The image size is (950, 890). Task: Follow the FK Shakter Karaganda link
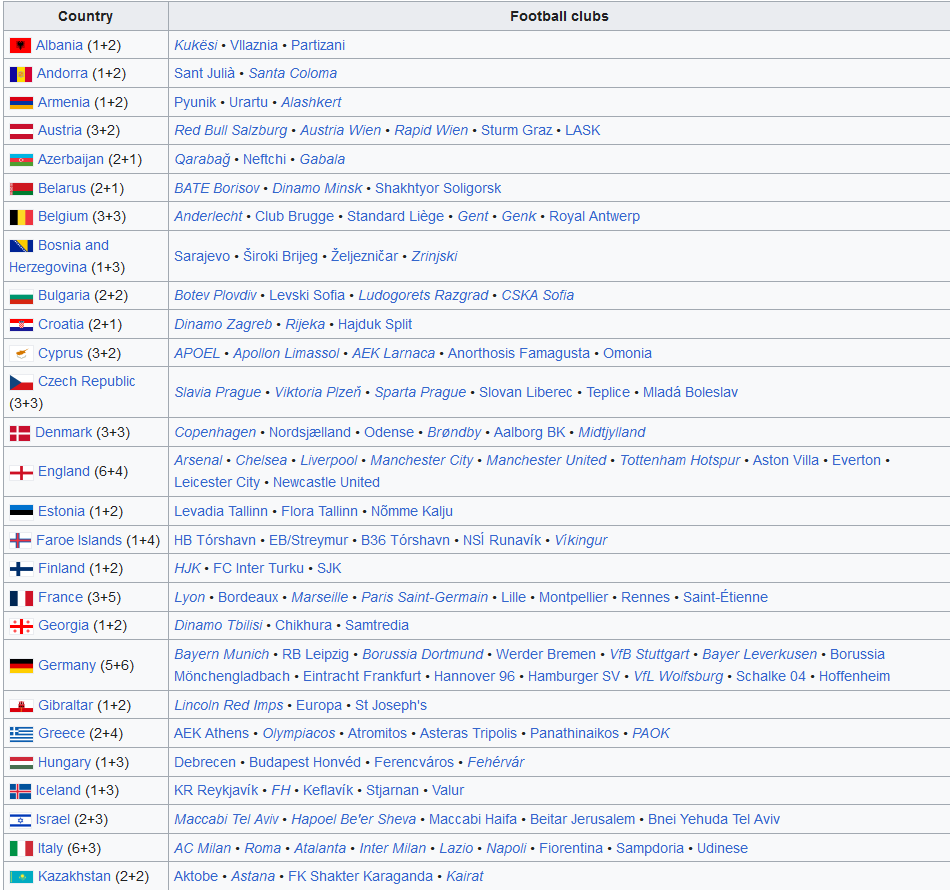pyautogui.click(x=360, y=877)
